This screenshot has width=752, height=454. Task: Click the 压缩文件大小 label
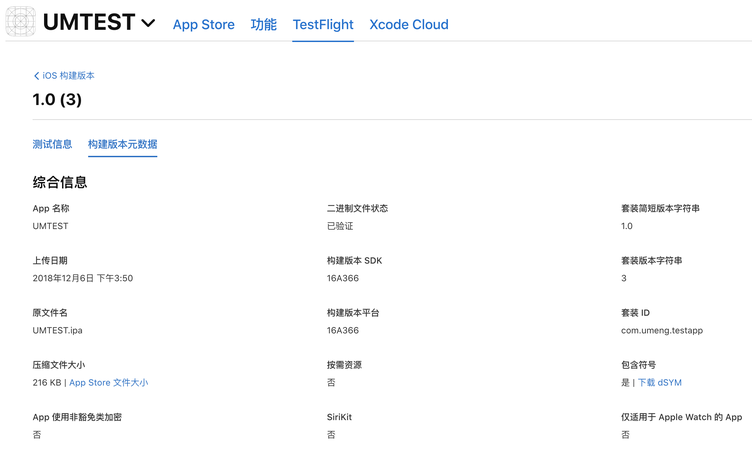[59, 365]
